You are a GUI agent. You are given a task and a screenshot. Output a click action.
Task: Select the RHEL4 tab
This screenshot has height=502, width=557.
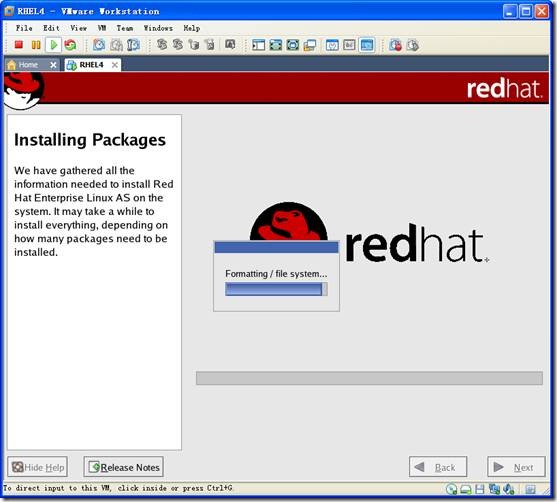[91, 65]
